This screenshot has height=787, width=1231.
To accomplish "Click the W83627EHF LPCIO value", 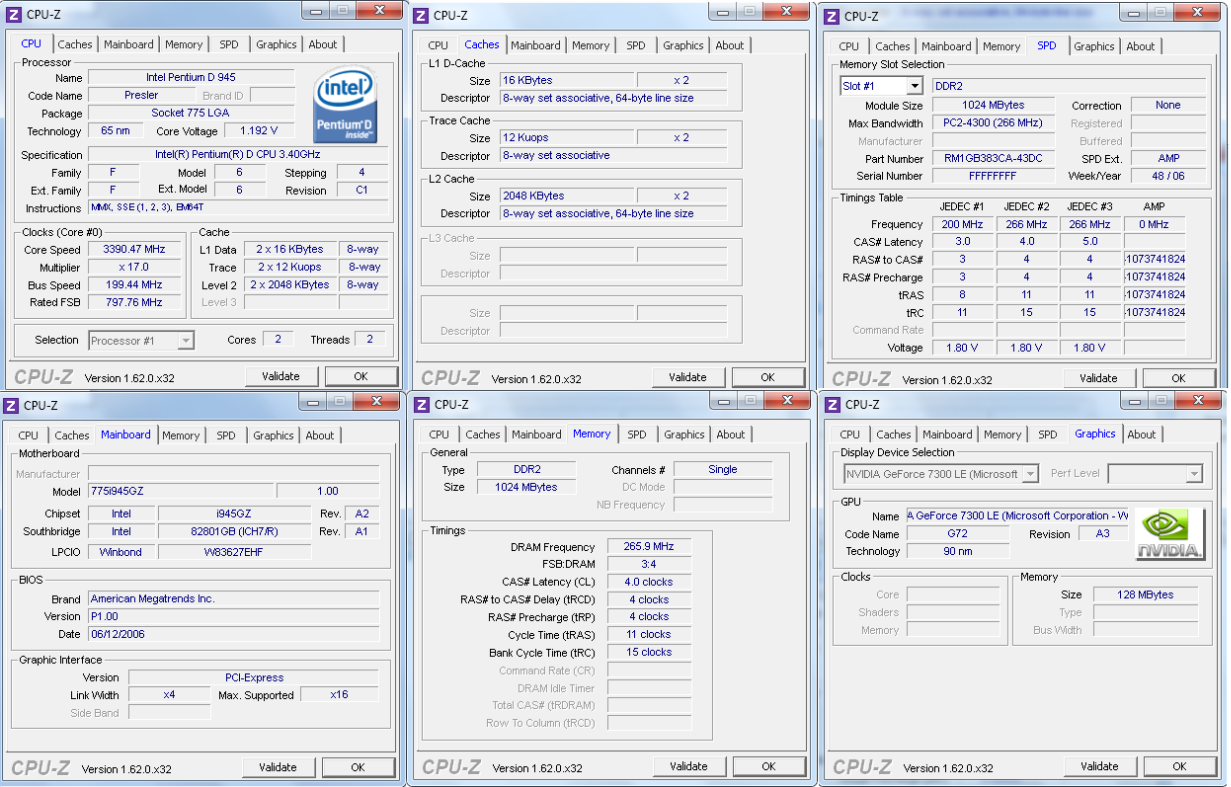I will [x=234, y=551].
